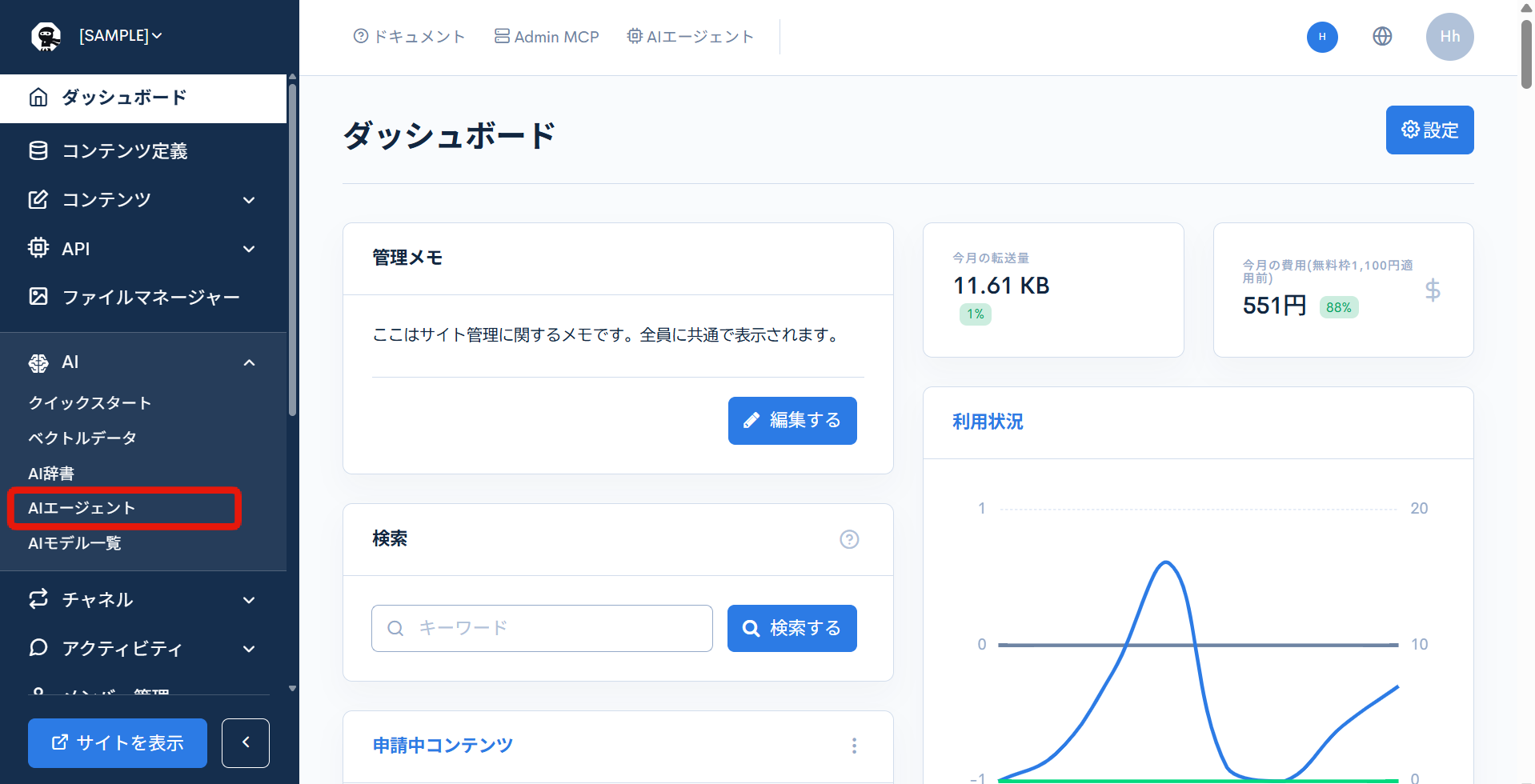Expand the API menu chevron
1535x784 pixels.
[x=249, y=249]
